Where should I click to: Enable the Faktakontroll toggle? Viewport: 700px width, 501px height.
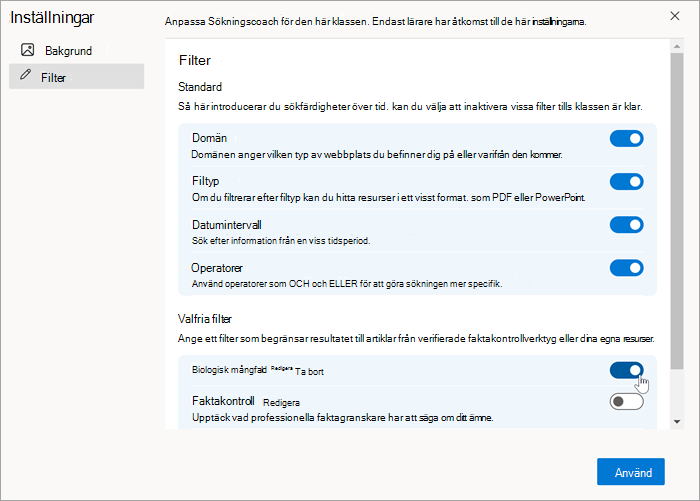626,402
